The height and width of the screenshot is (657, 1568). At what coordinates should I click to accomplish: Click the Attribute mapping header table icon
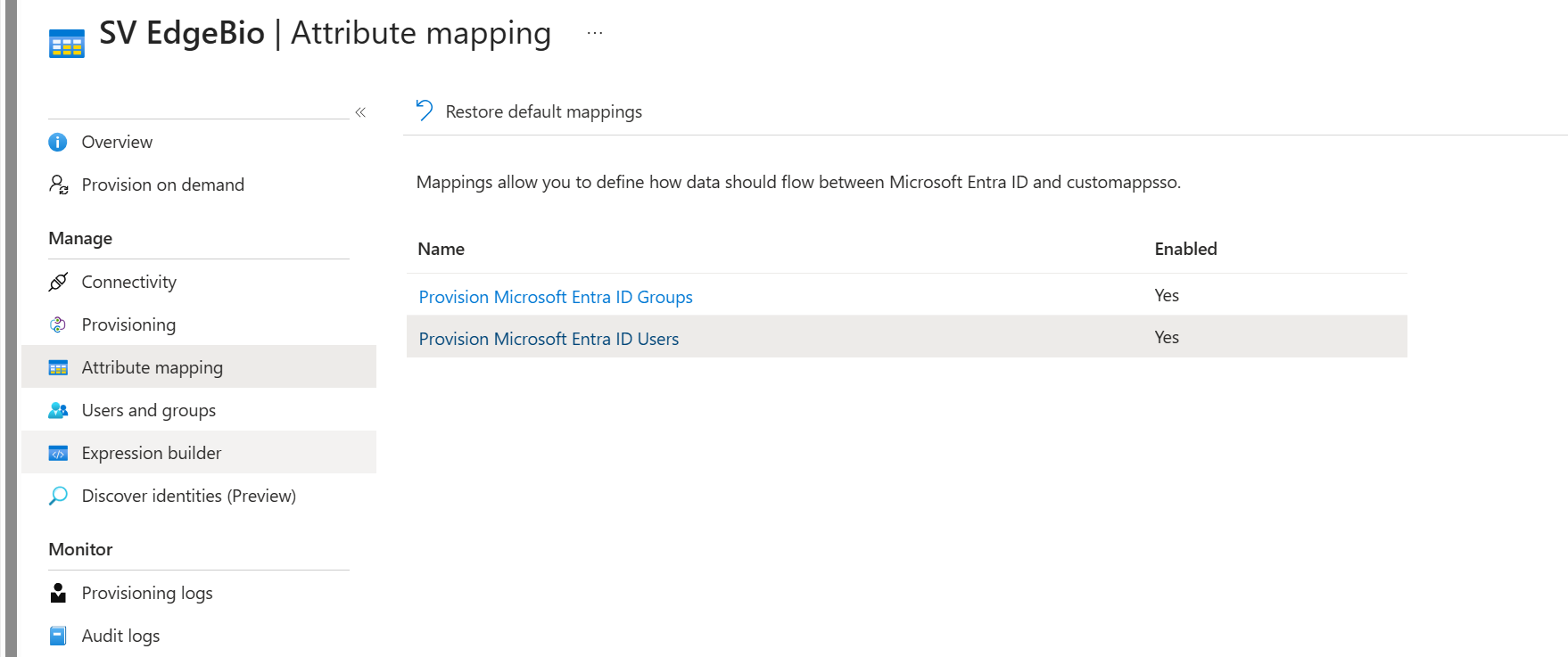pyautogui.click(x=67, y=44)
